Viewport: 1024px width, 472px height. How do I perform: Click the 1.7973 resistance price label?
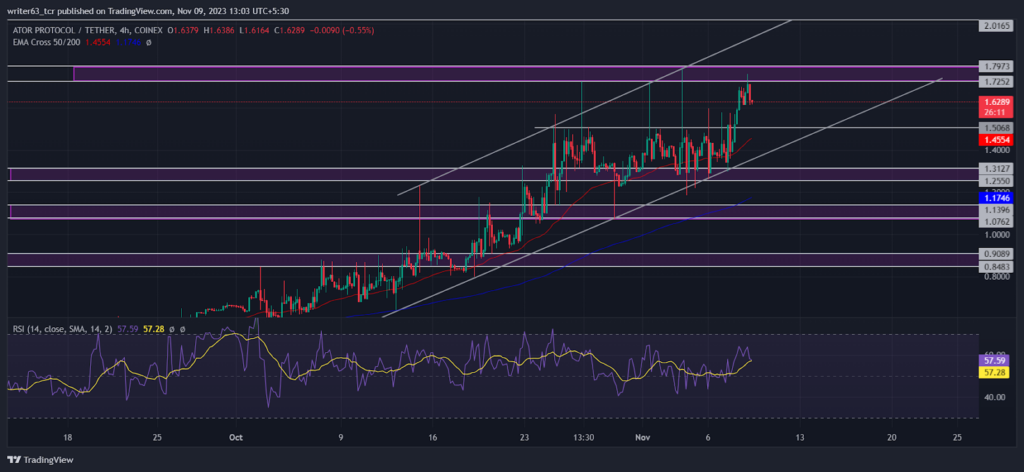point(995,67)
